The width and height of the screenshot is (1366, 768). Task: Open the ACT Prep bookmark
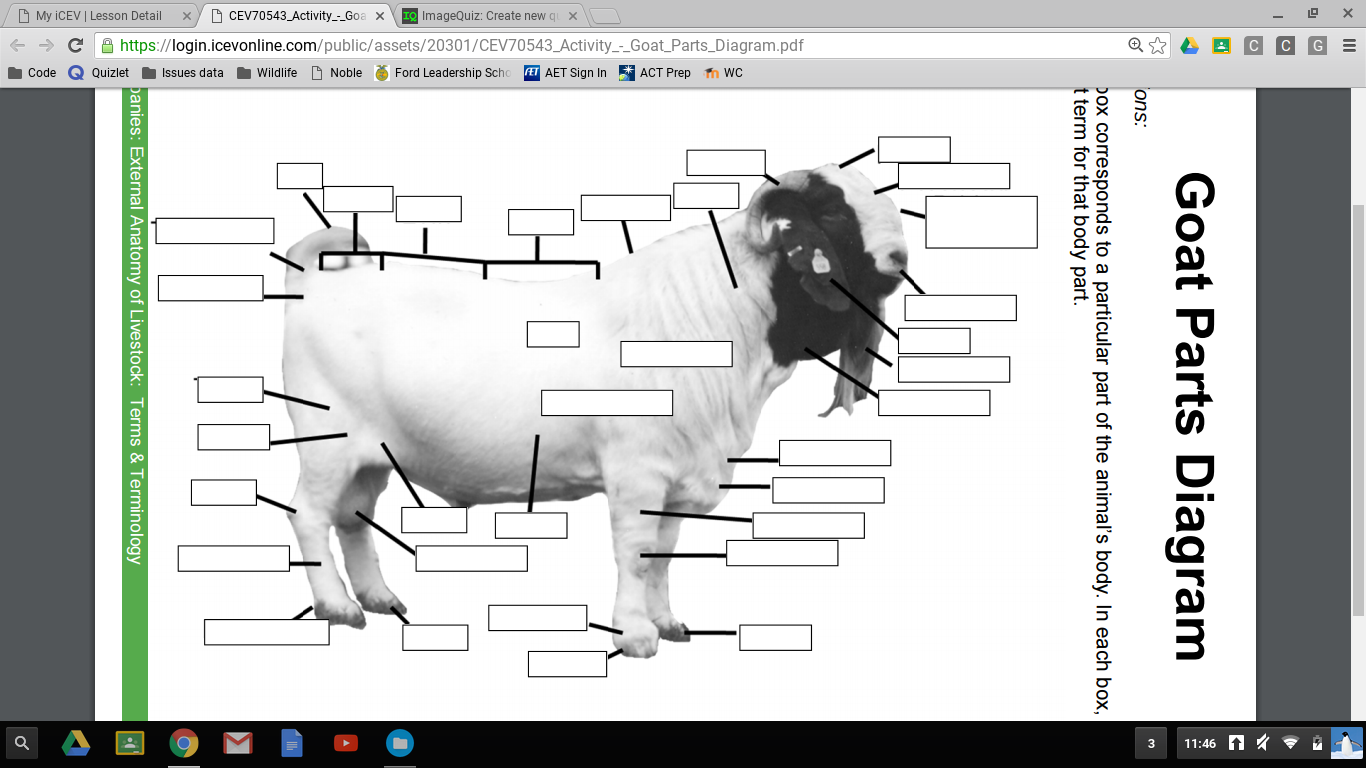pyautogui.click(x=655, y=73)
